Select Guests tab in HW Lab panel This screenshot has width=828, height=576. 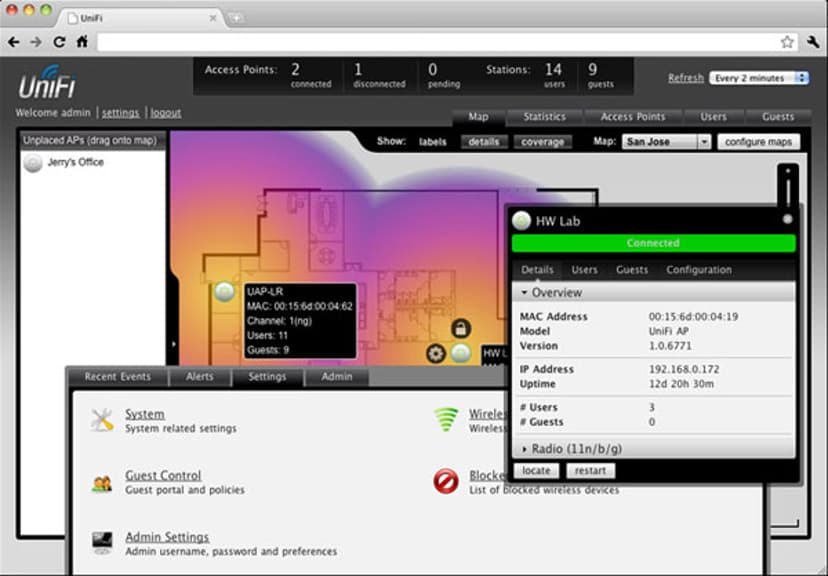(632, 270)
